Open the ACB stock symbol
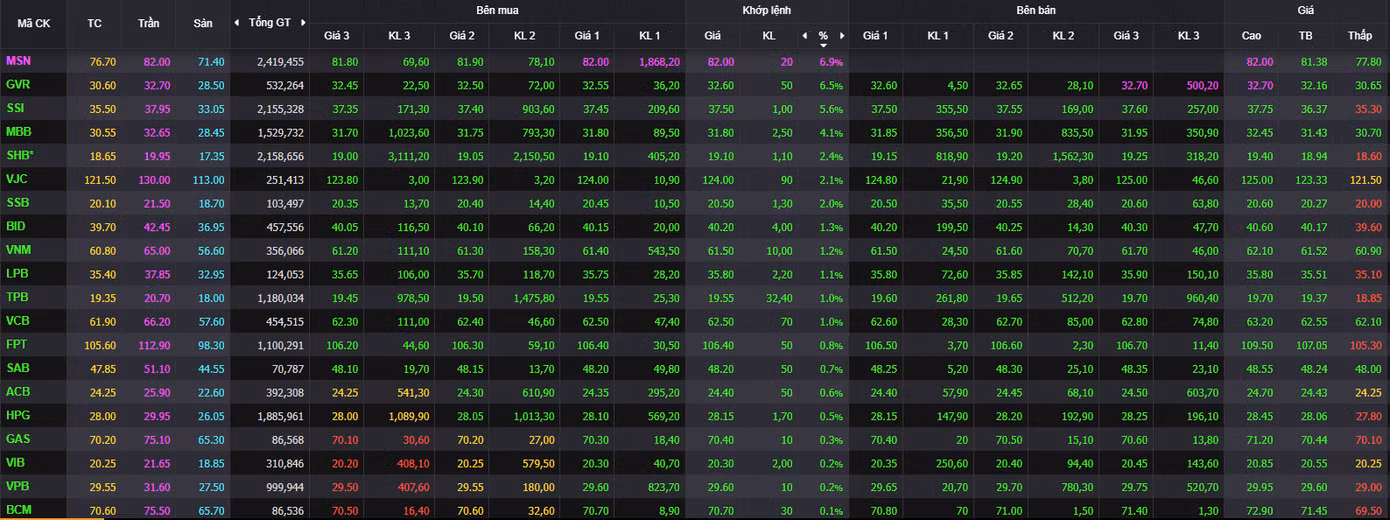The height and width of the screenshot is (520, 1390). tap(16, 390)
